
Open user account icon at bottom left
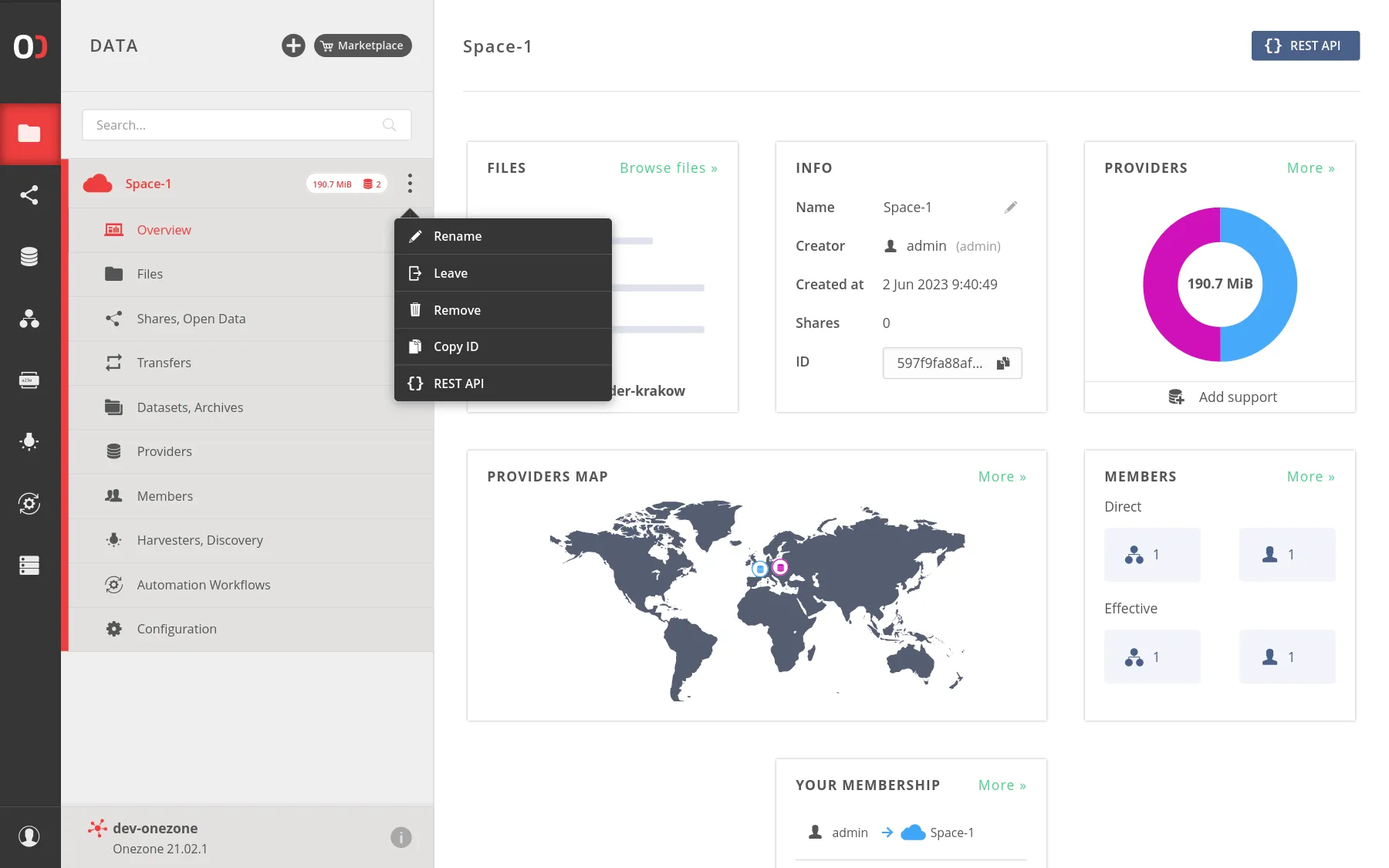coord(29,836)
